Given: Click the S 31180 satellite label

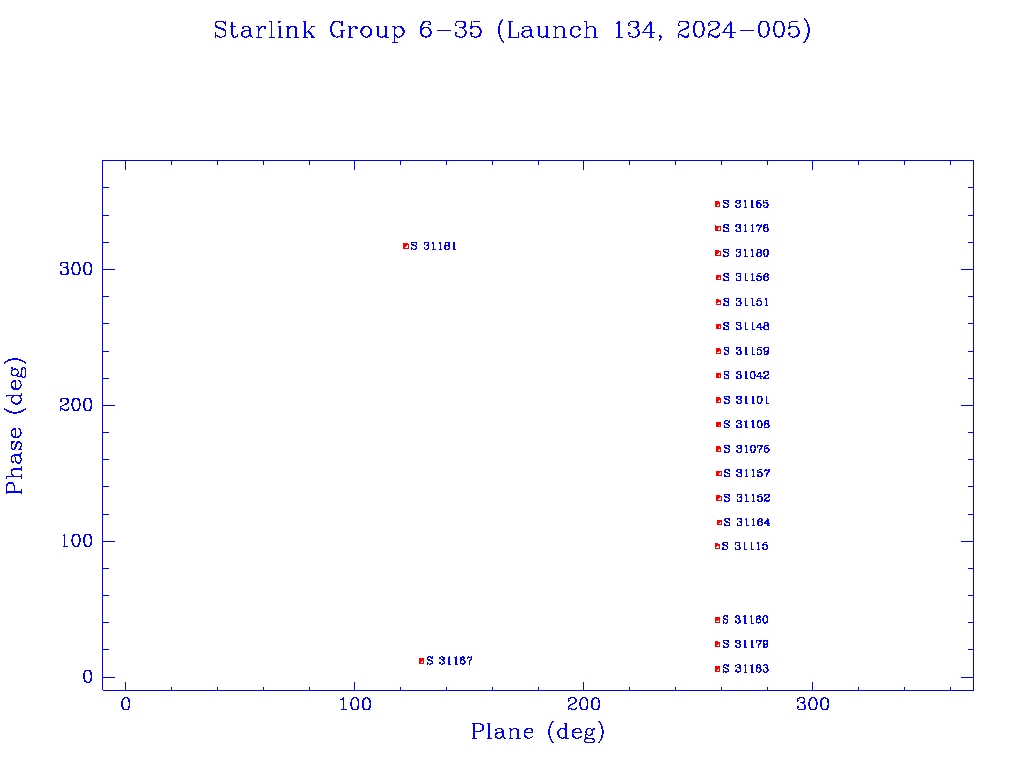Looking at the screenshot, I should click(746, 254).
